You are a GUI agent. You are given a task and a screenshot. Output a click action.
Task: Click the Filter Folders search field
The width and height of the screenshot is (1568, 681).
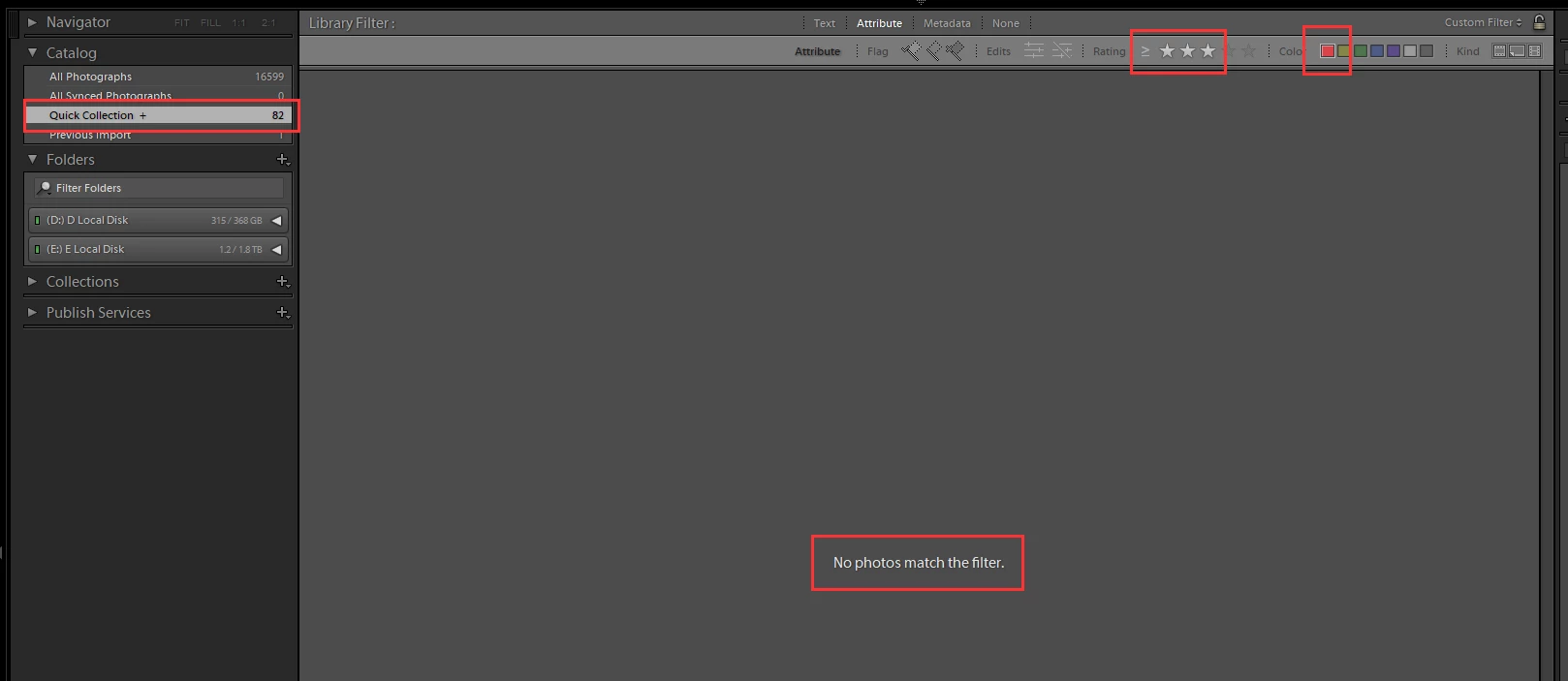pos(159,188)
